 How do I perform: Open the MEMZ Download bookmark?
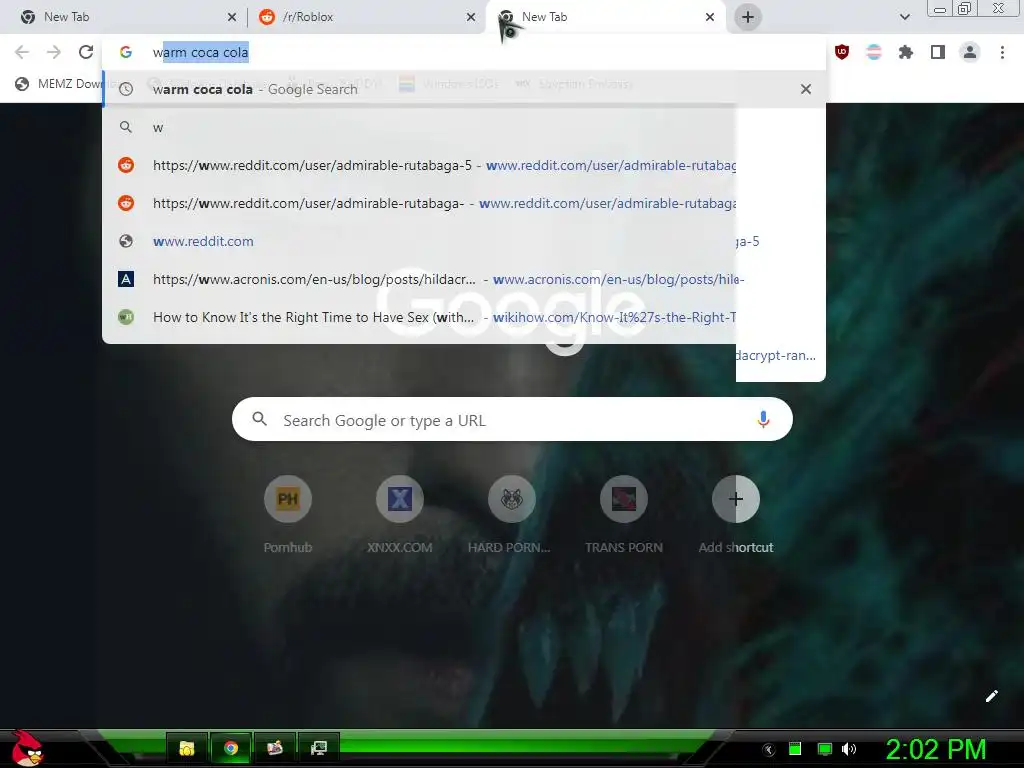pos(59,84)
